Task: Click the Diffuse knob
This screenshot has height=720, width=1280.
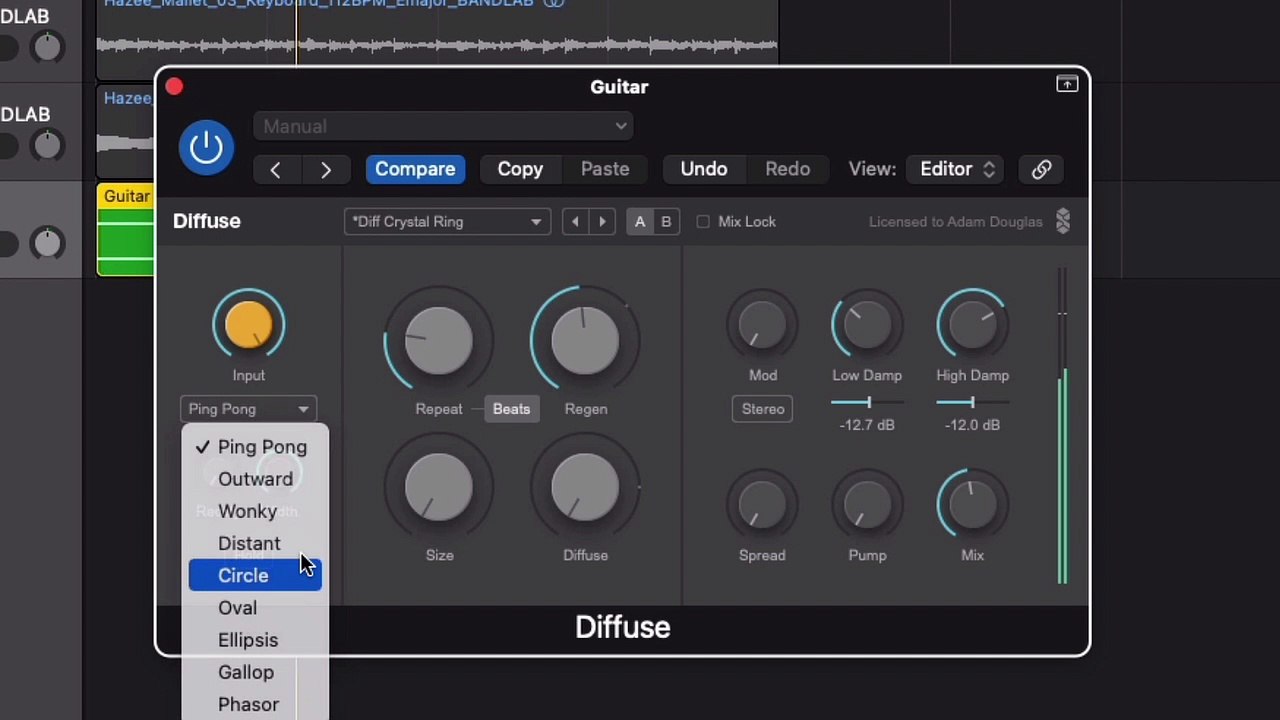Action: 585,487
